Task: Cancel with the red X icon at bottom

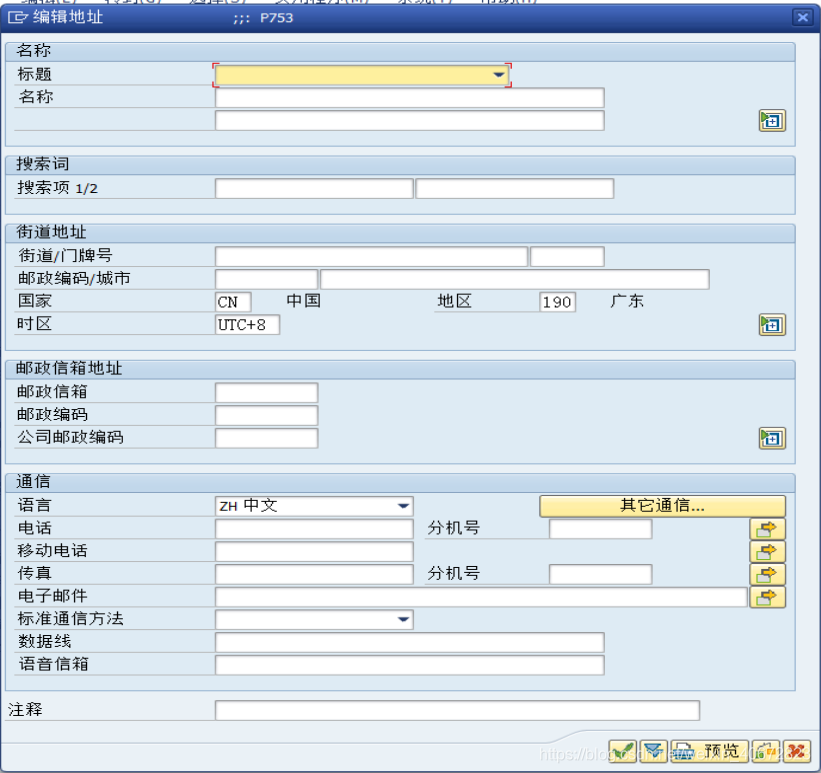Action: (796, 752)
